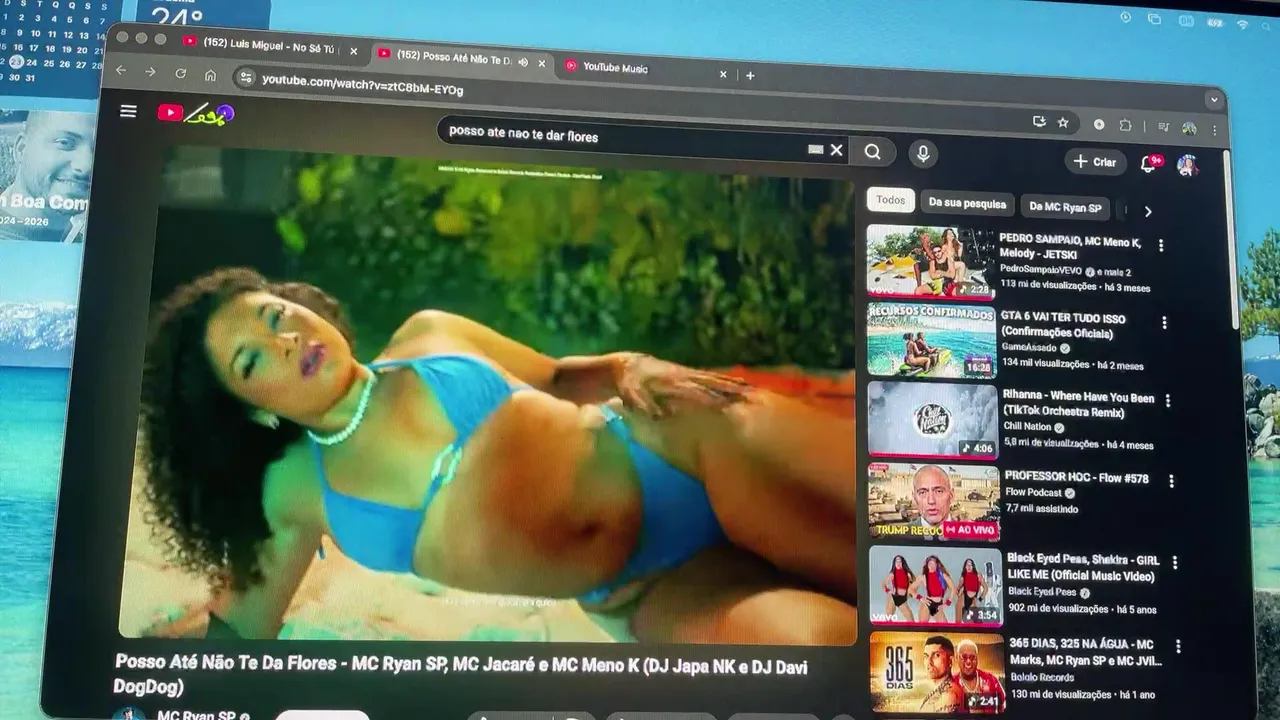Screen dimensions: 1280x720
Task: Open a new browser tab
Action: coord(750,75)
